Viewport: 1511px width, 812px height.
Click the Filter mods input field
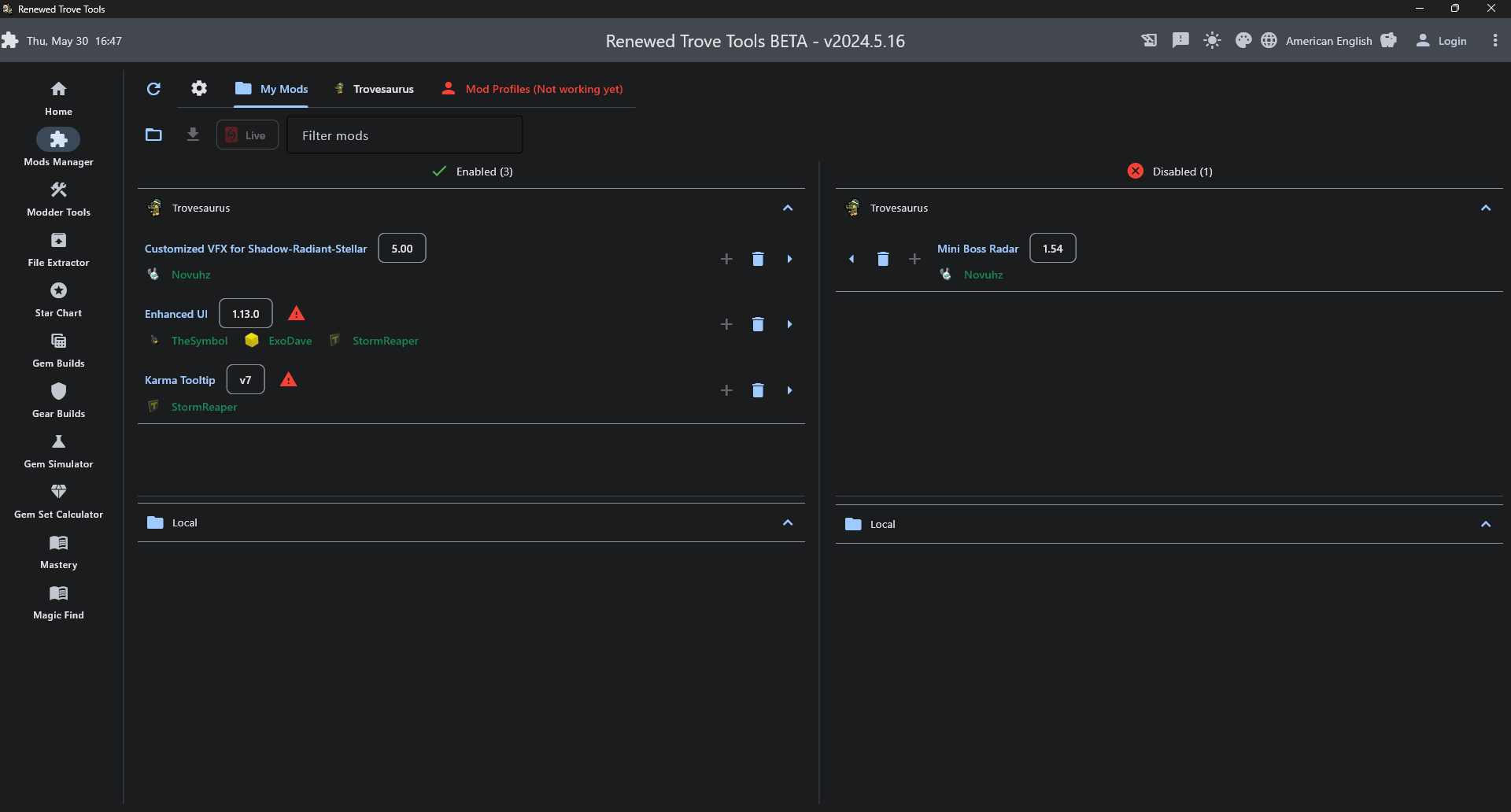tap(405, 135)
